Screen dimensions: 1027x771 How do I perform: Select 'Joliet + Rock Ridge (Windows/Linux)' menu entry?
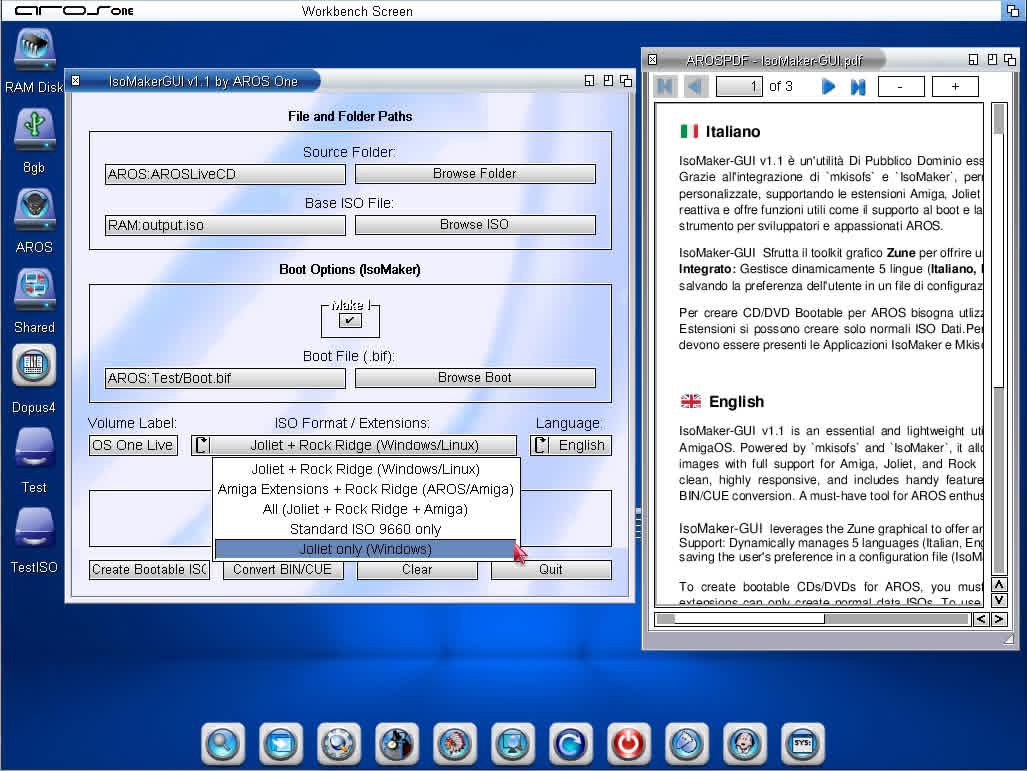coord(365,469)
